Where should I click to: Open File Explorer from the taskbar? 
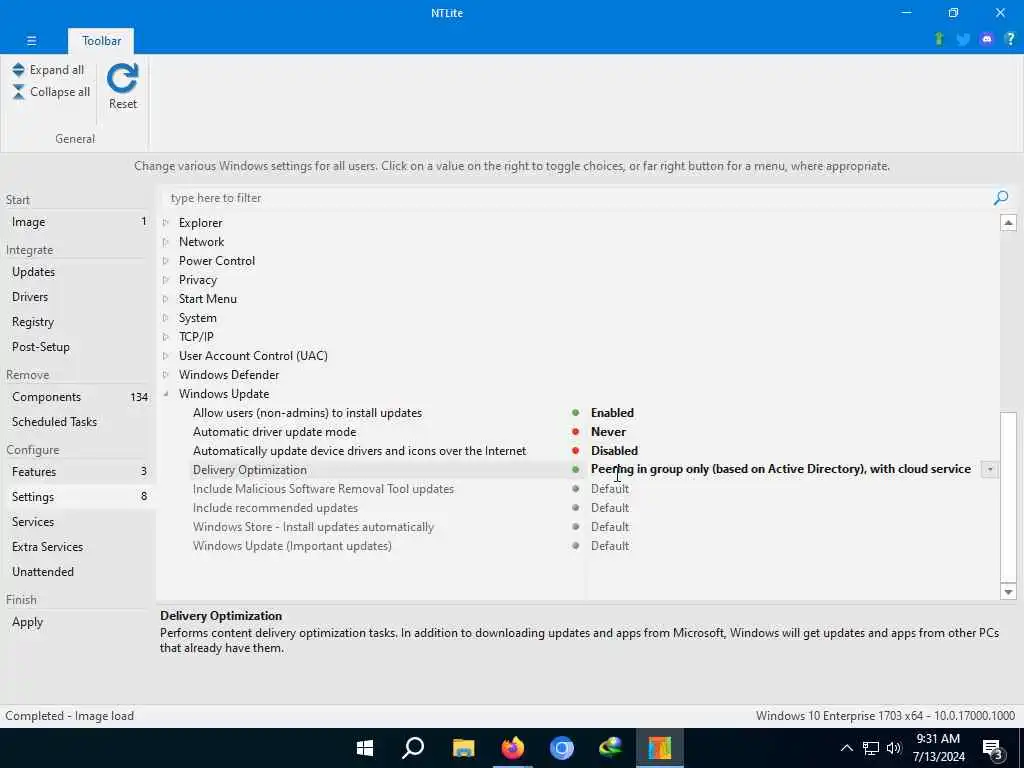[463, 748]
